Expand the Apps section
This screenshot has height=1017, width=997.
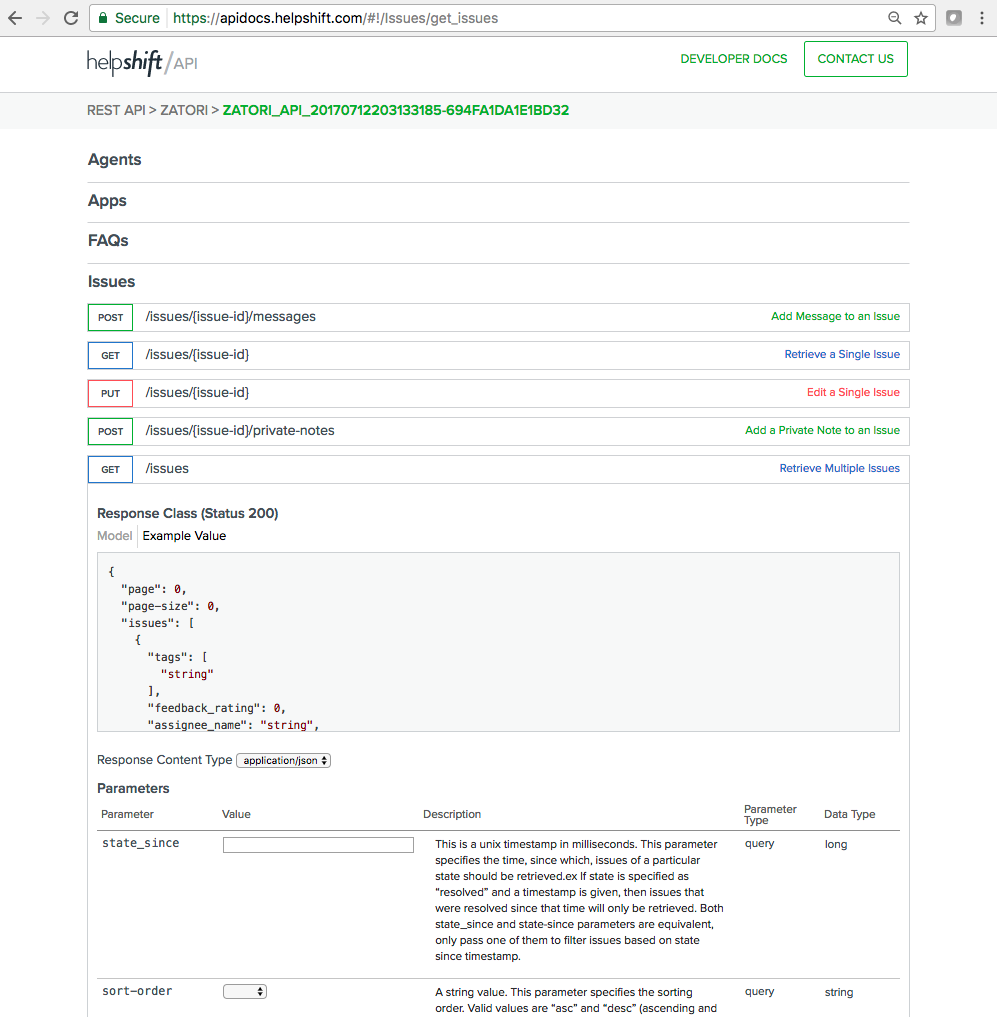(107, 201)
